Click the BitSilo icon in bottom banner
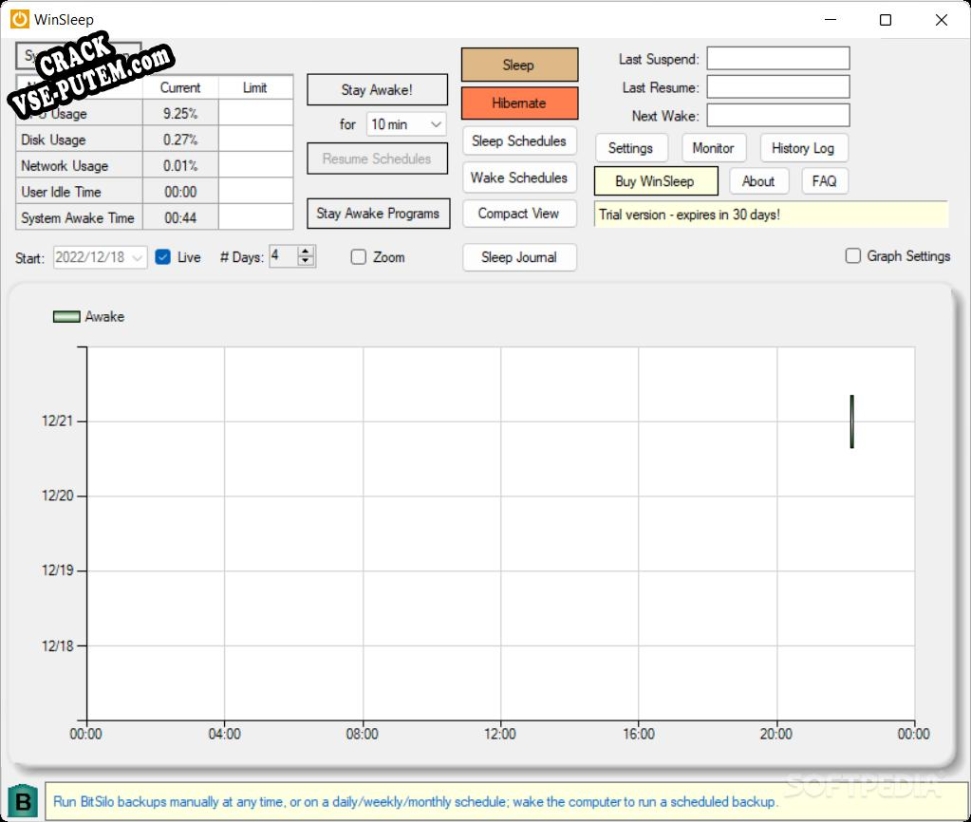Viewport: 971px width, 822px height. 22,801
